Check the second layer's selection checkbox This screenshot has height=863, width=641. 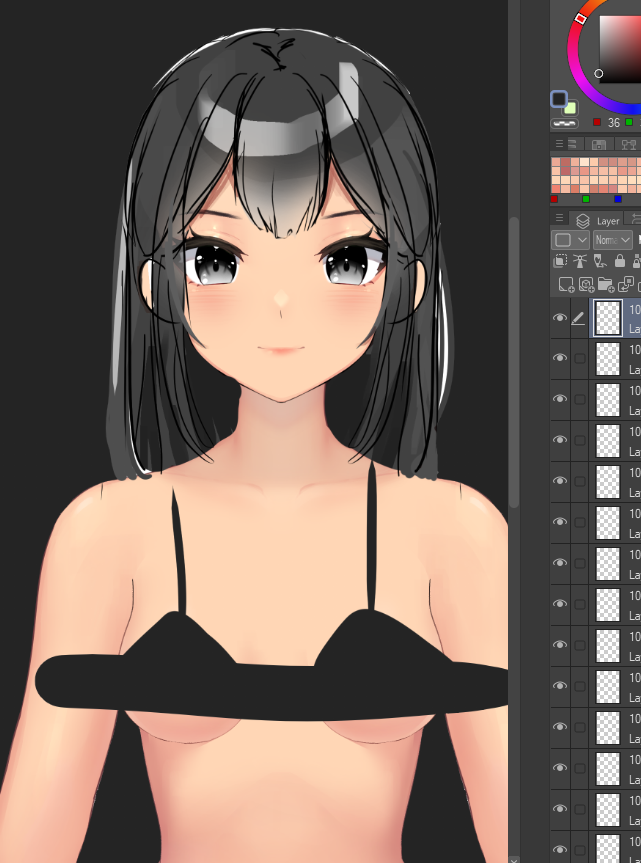(579, 358)
